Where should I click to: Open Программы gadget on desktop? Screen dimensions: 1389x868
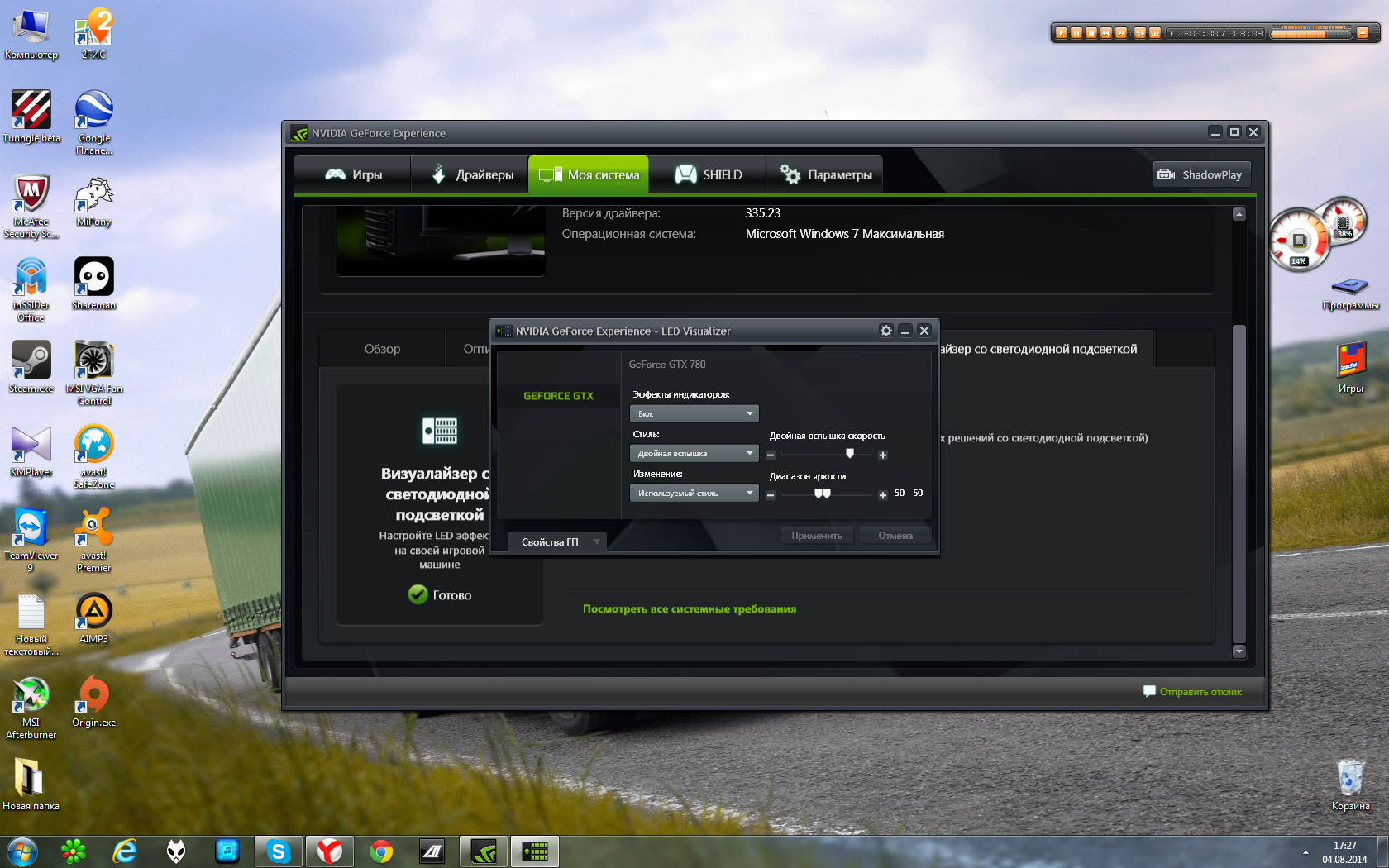point(1351,293)
